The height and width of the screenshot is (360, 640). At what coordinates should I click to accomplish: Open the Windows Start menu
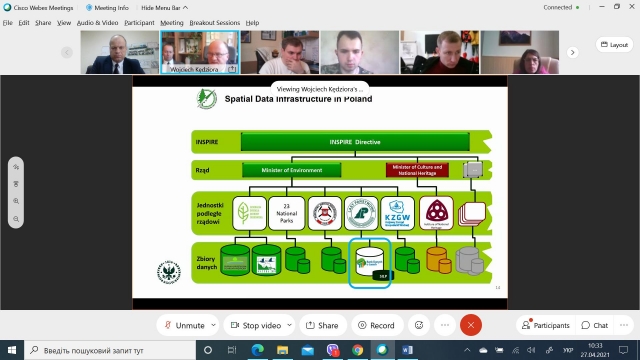pos(12,350)
